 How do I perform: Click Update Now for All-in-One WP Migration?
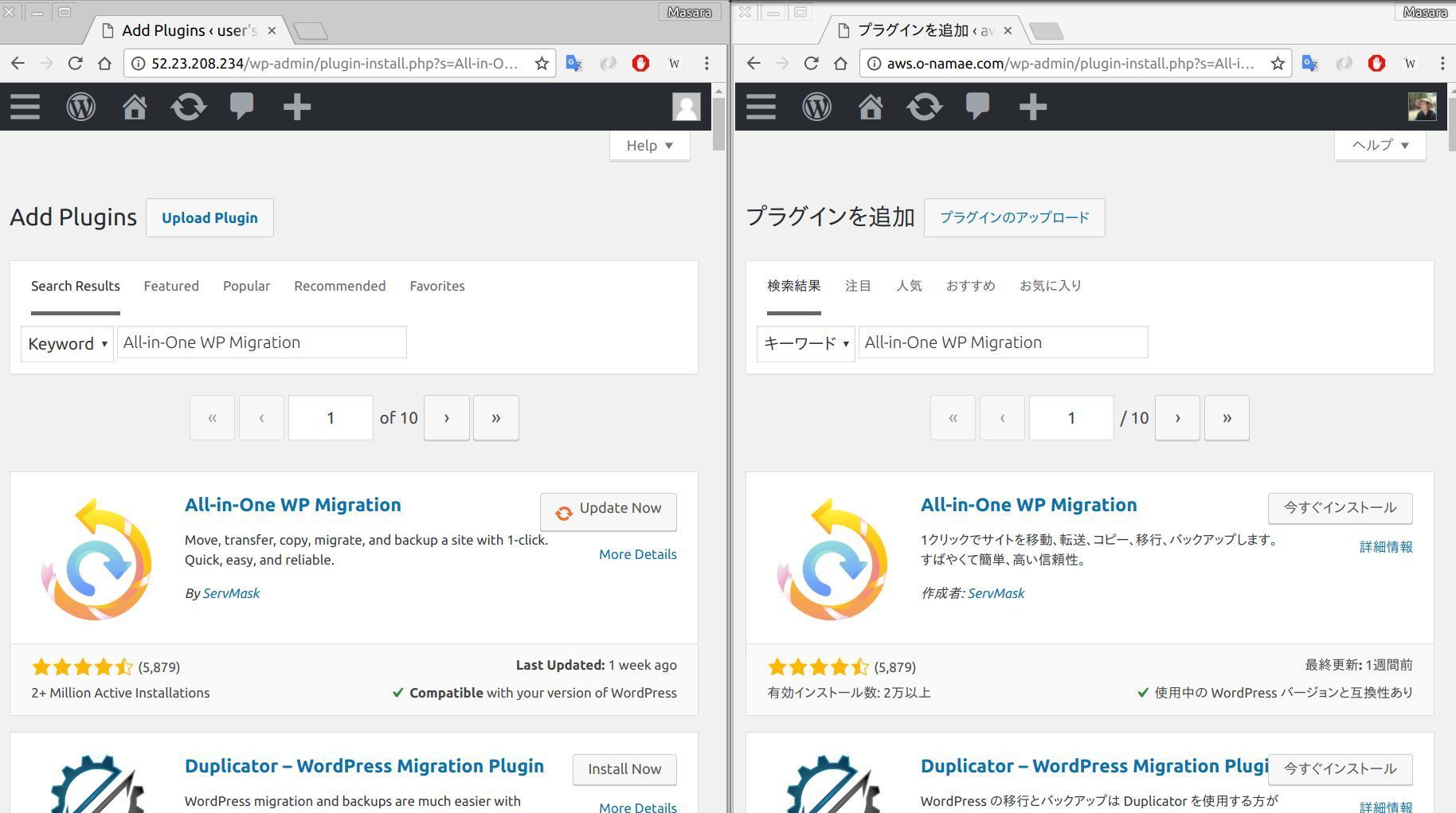click(609, 510)
